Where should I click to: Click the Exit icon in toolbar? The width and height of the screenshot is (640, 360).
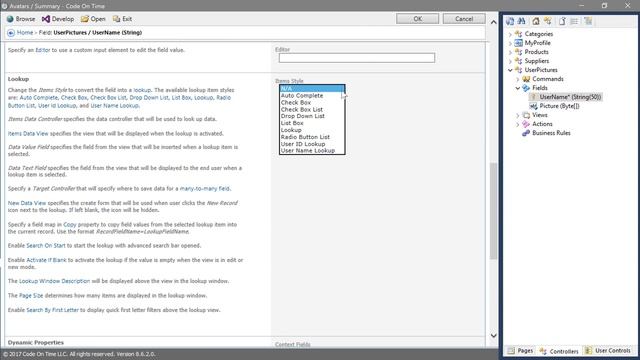pos(117,19)
